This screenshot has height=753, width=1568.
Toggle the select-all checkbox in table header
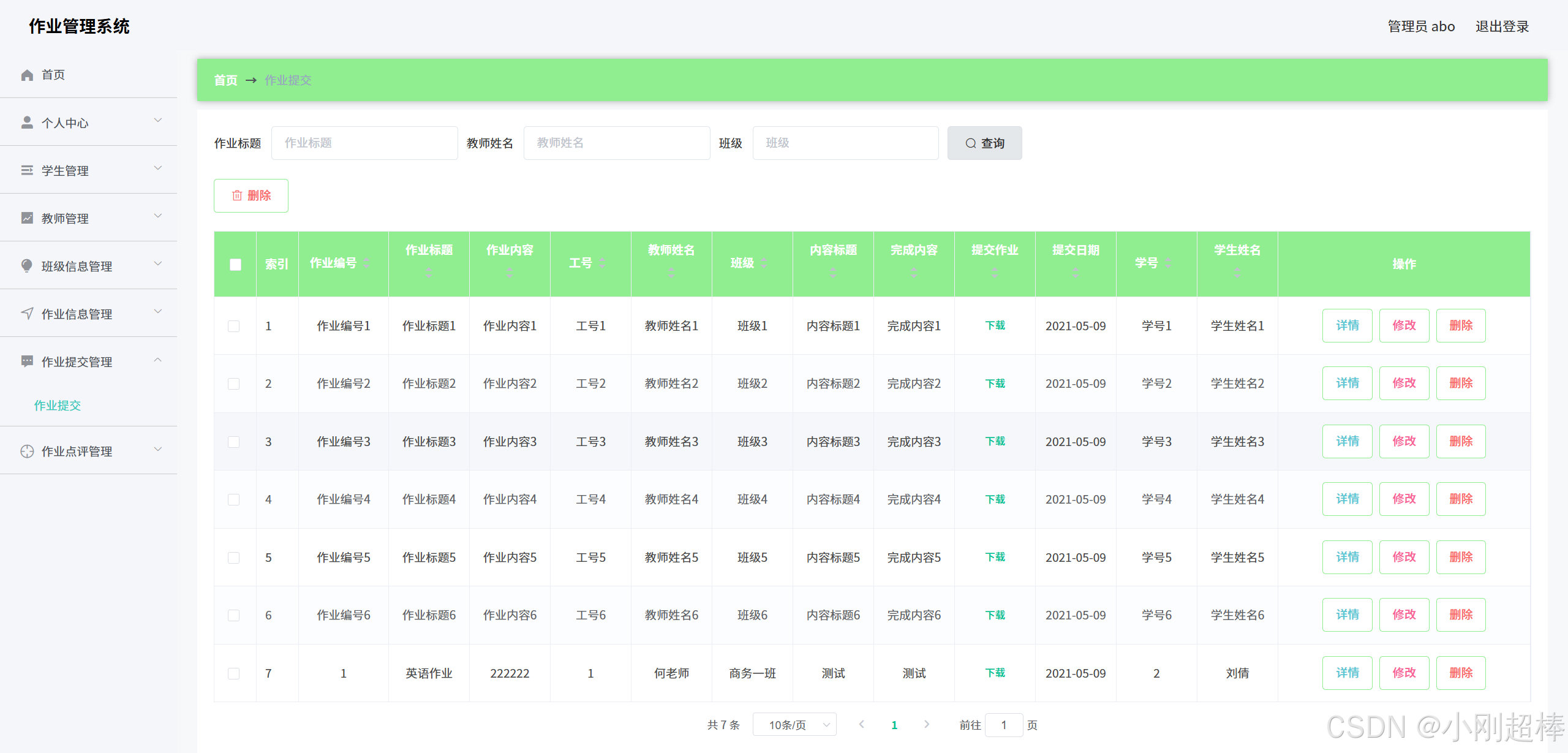click(x=235, y=264)
